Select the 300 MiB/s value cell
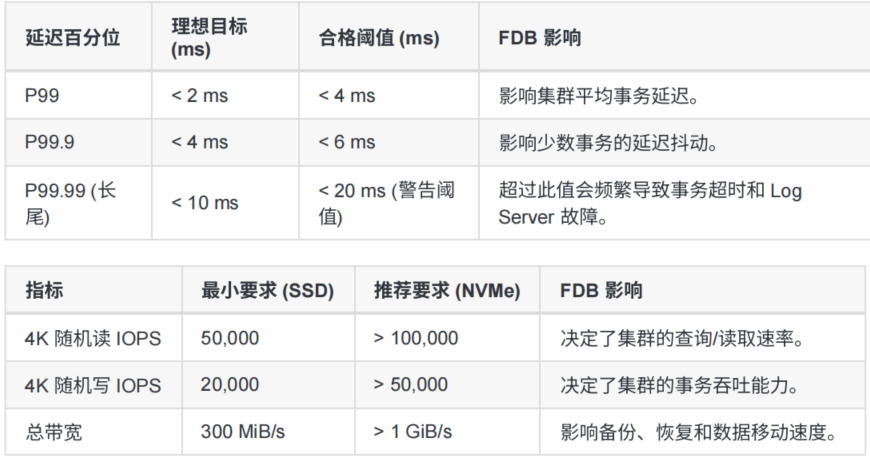This screenshot has width=870, height=464. tap(242, 432)
